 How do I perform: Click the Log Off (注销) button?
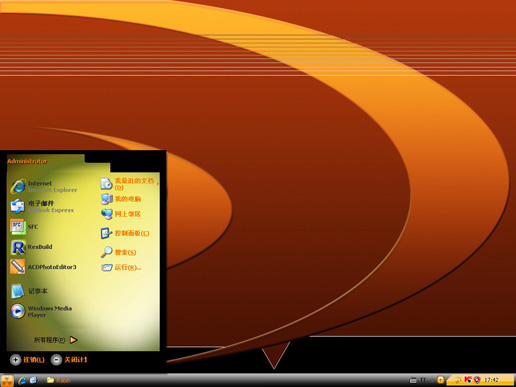(x=27, y=360)
